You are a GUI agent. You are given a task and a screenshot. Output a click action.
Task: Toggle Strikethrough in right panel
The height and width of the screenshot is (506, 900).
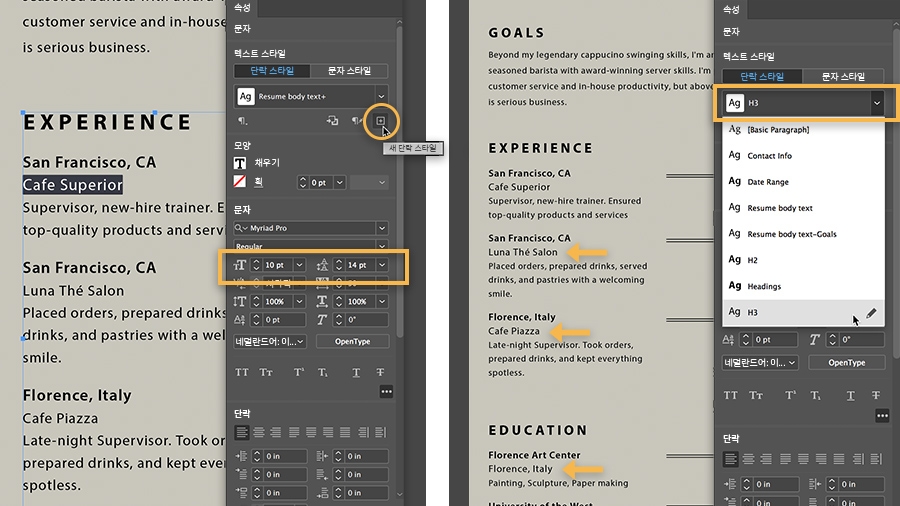pyautogui.click(x=875, y=395)
